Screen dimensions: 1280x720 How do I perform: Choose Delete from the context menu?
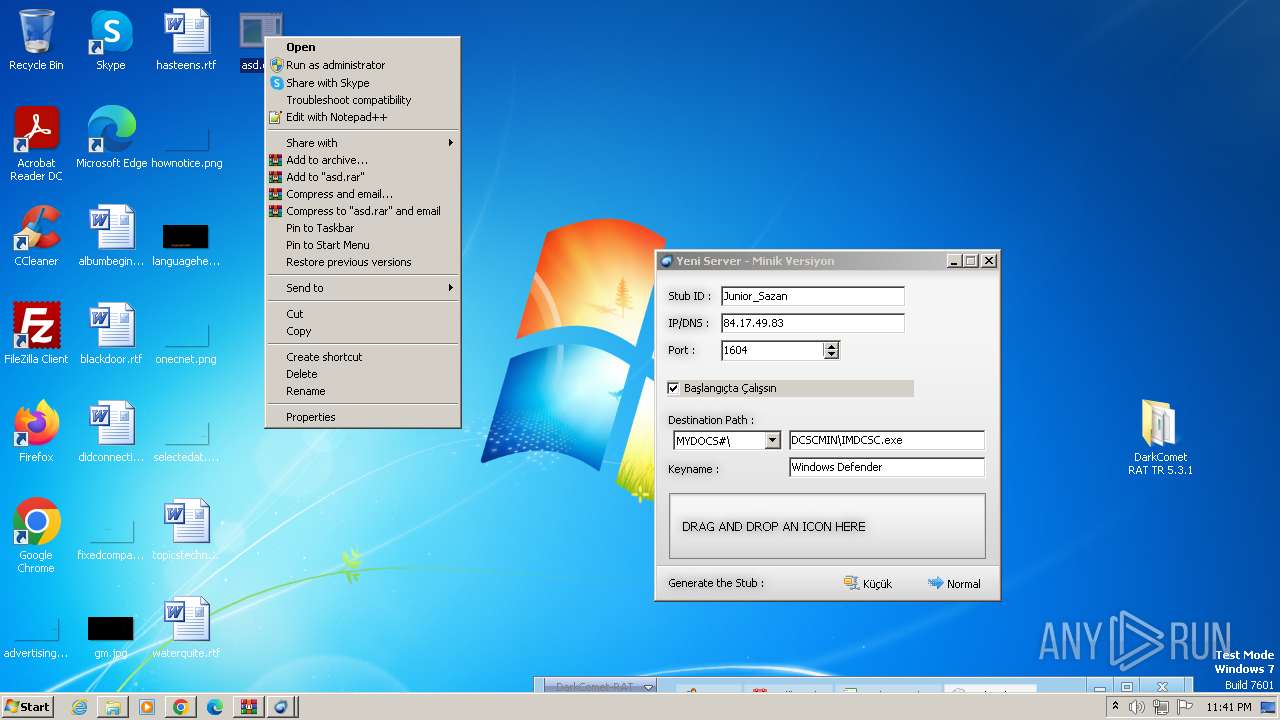pos(362,374)
